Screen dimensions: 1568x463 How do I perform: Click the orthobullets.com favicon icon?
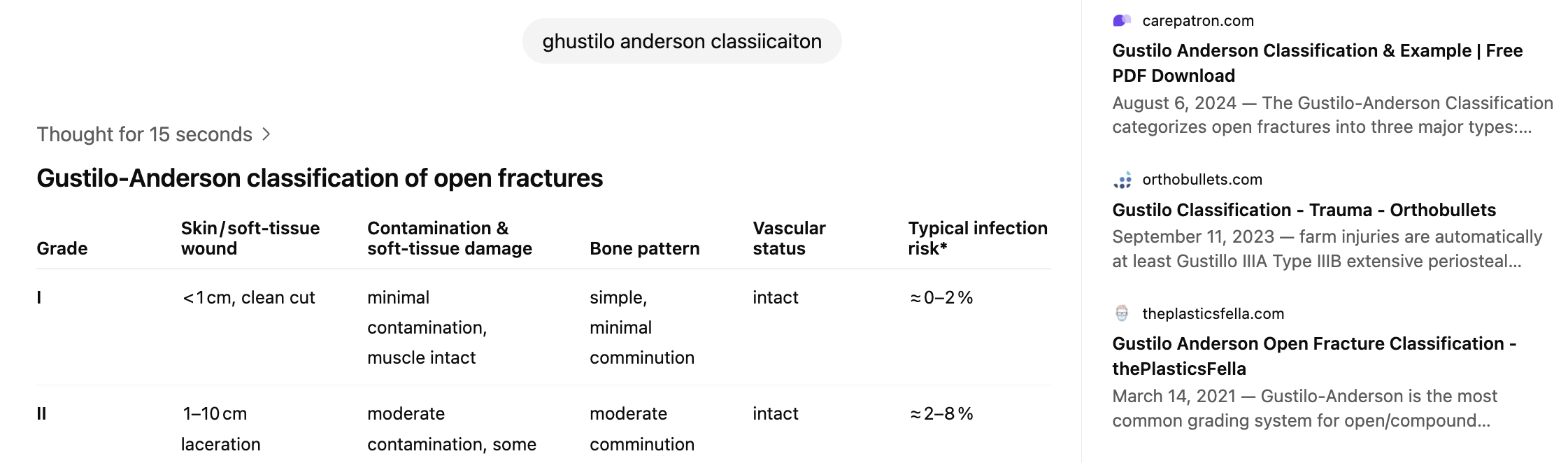tap(1122, 180)
